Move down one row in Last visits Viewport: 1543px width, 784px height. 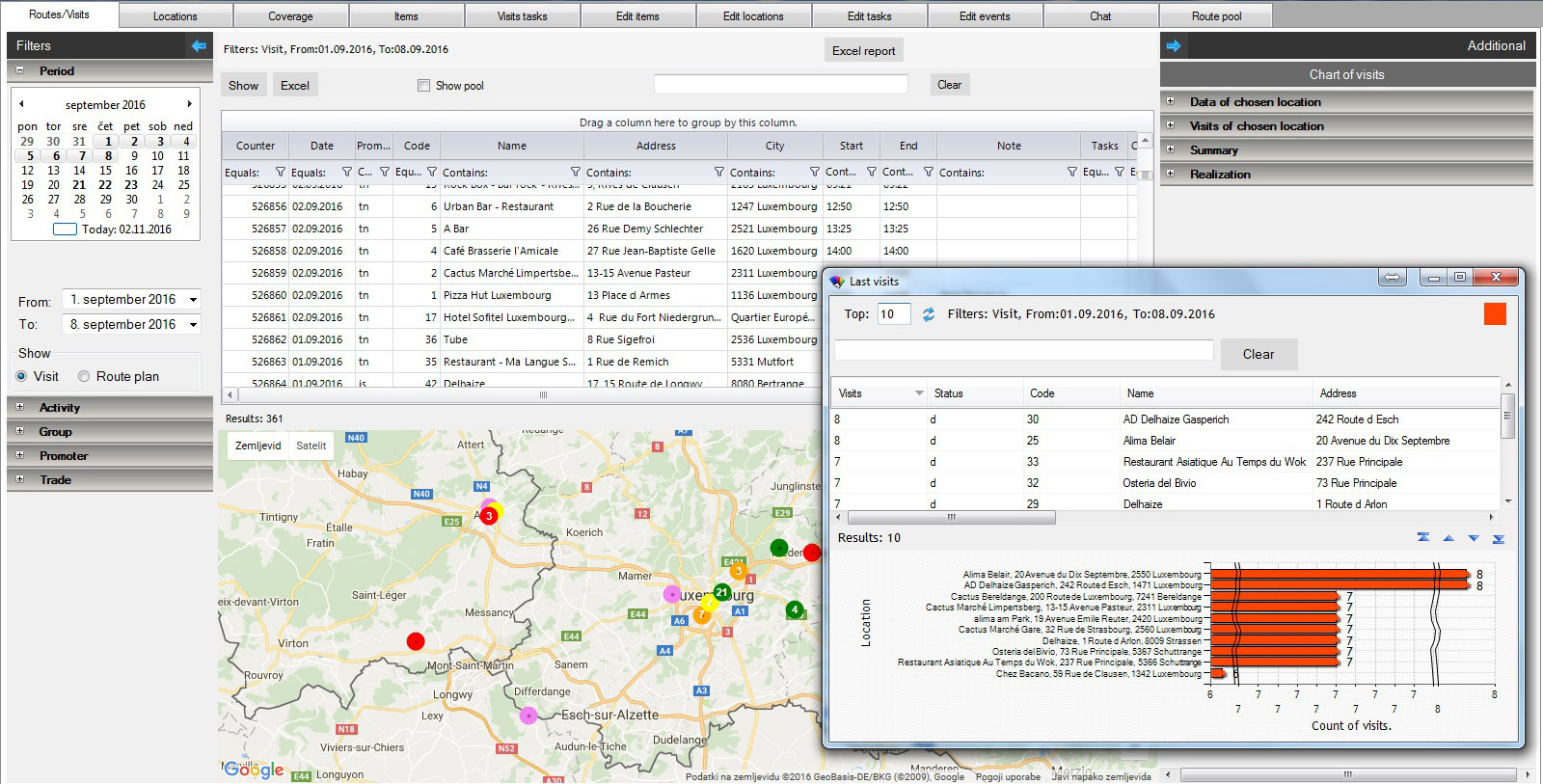coord(1473,538)
